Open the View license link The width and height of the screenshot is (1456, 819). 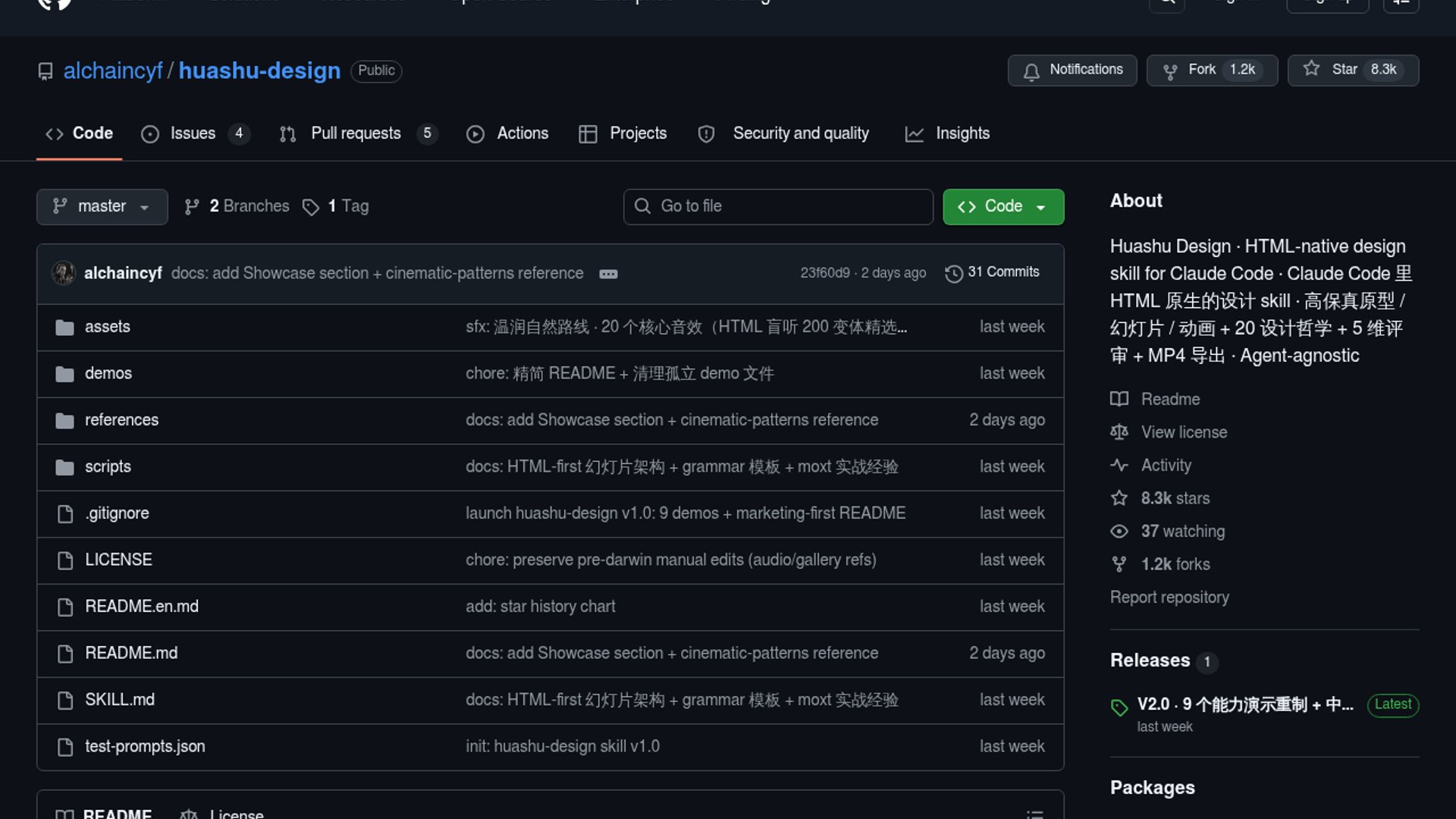[1183, 432]
